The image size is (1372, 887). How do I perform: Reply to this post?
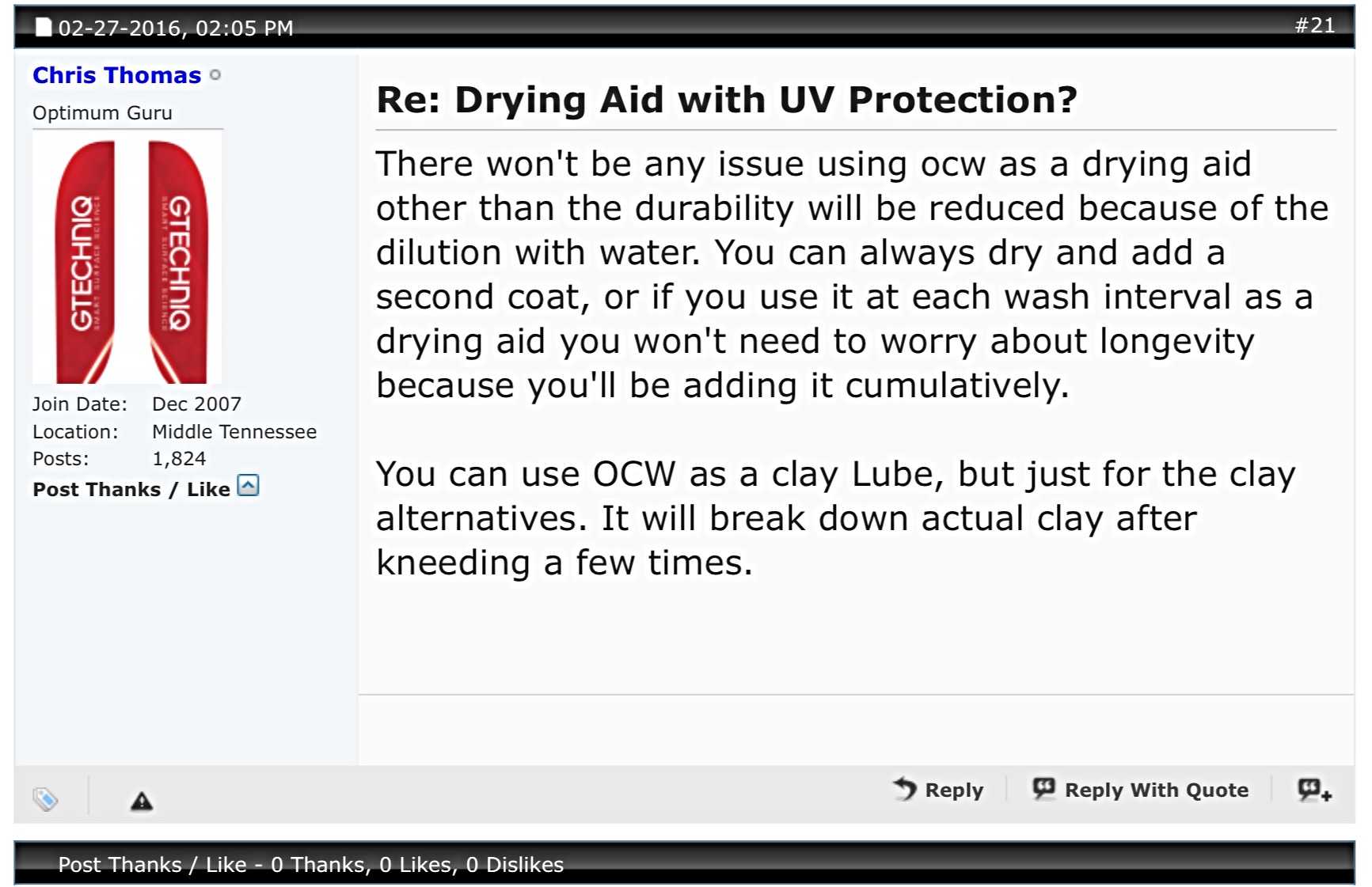click(938, 789)
